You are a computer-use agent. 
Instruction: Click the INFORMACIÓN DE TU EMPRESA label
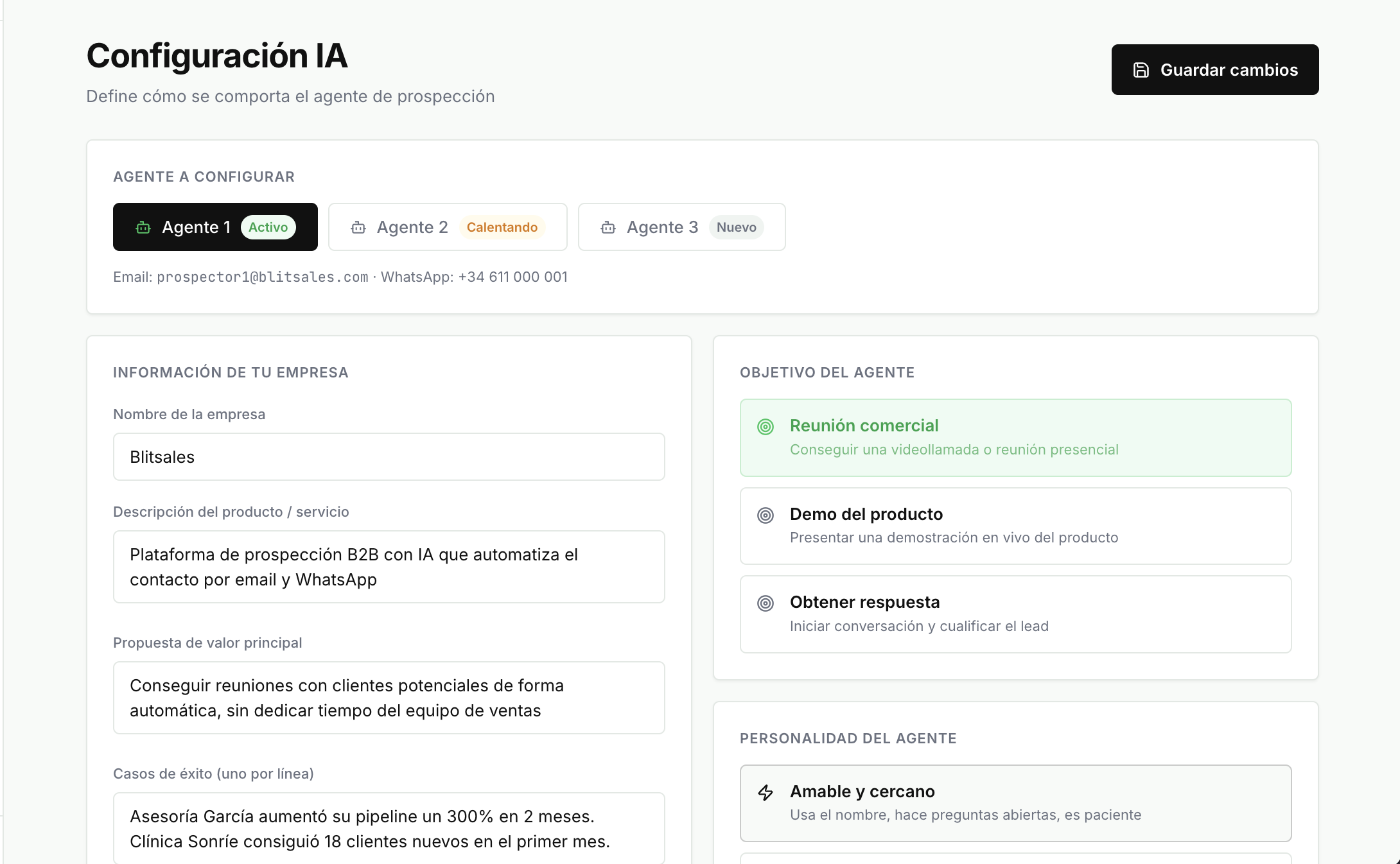point(231,373)
